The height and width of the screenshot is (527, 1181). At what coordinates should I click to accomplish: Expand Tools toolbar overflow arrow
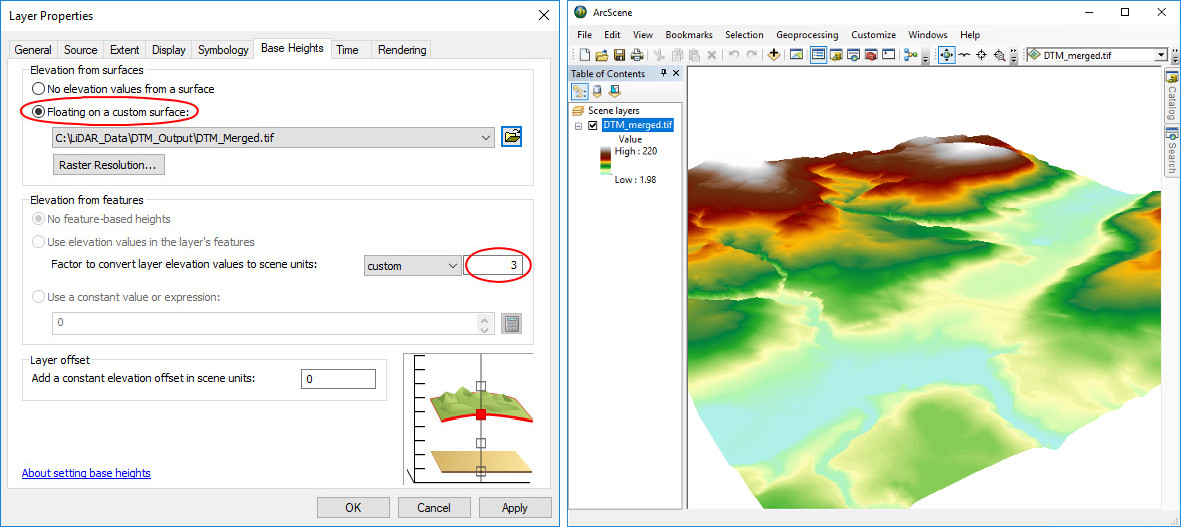click(x=1014, y=55)
